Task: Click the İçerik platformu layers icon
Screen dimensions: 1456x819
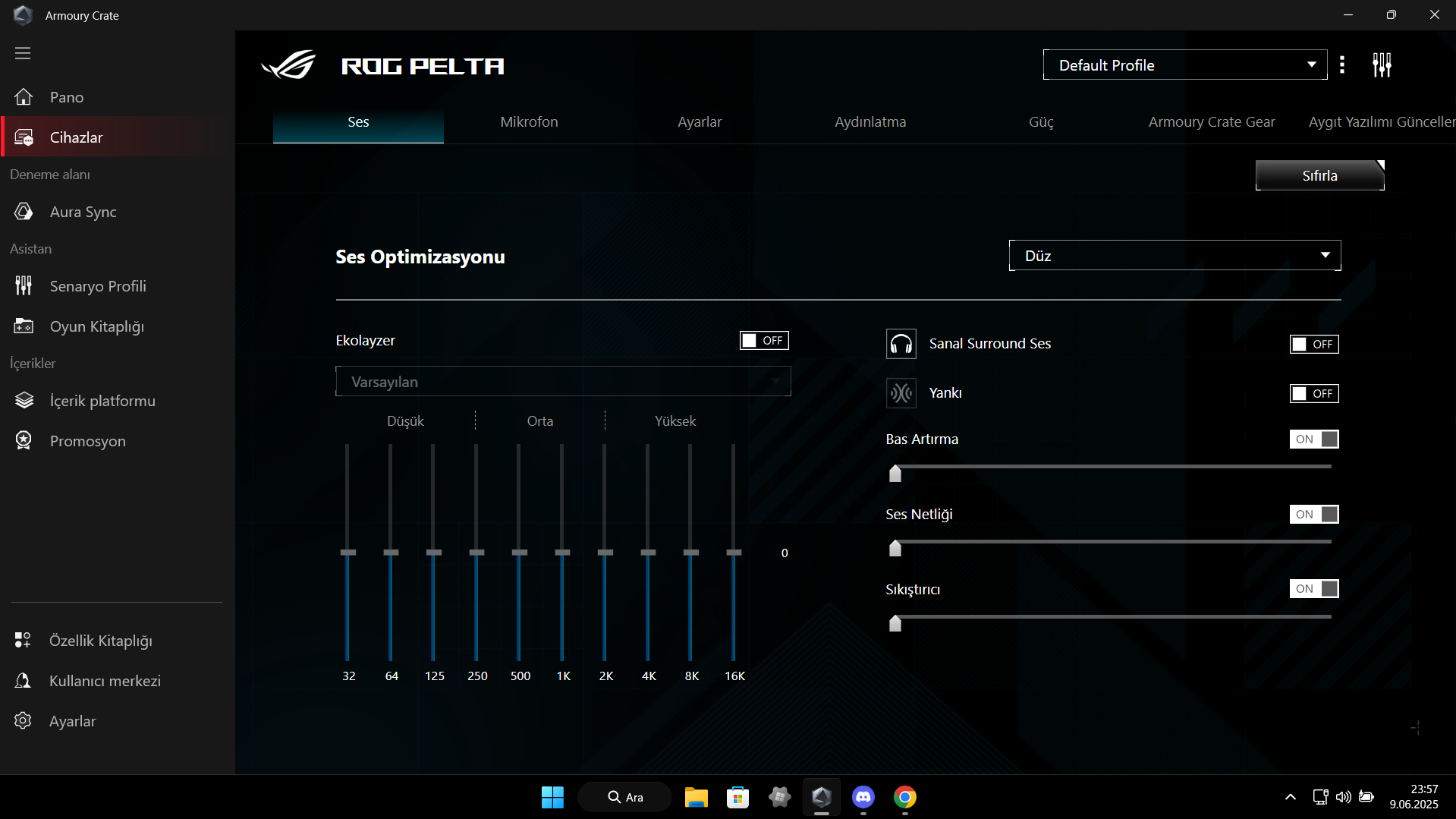Action: click(24, 401)
